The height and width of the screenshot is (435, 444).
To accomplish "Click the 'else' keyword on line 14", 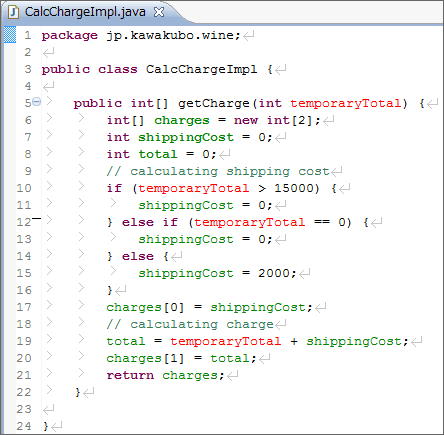I will (138, 256).
